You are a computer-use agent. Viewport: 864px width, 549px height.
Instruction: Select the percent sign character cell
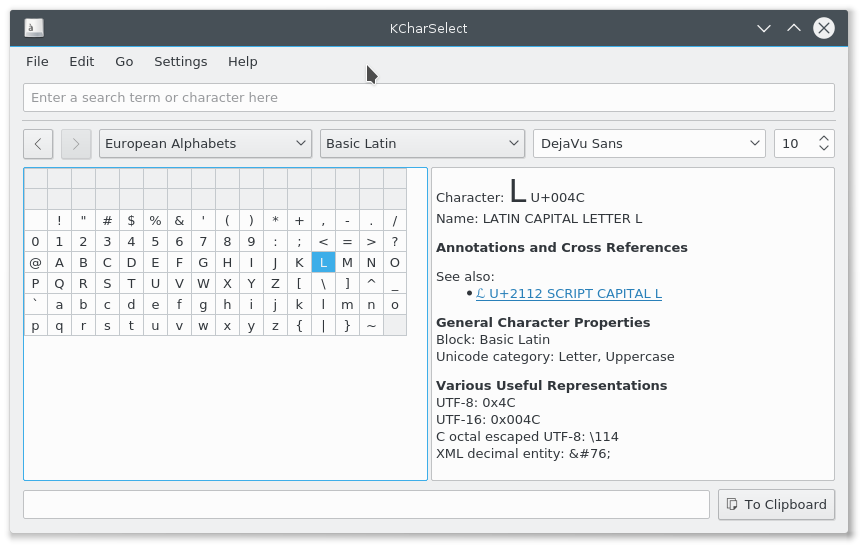coord(155,221)
